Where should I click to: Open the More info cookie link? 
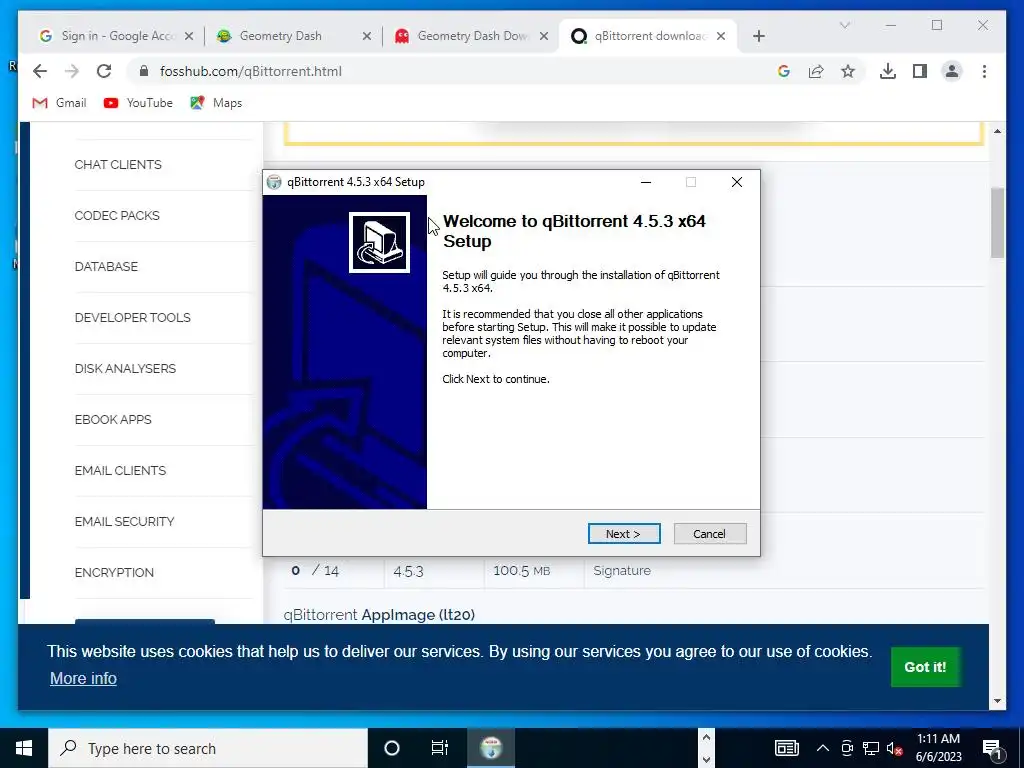83,679
